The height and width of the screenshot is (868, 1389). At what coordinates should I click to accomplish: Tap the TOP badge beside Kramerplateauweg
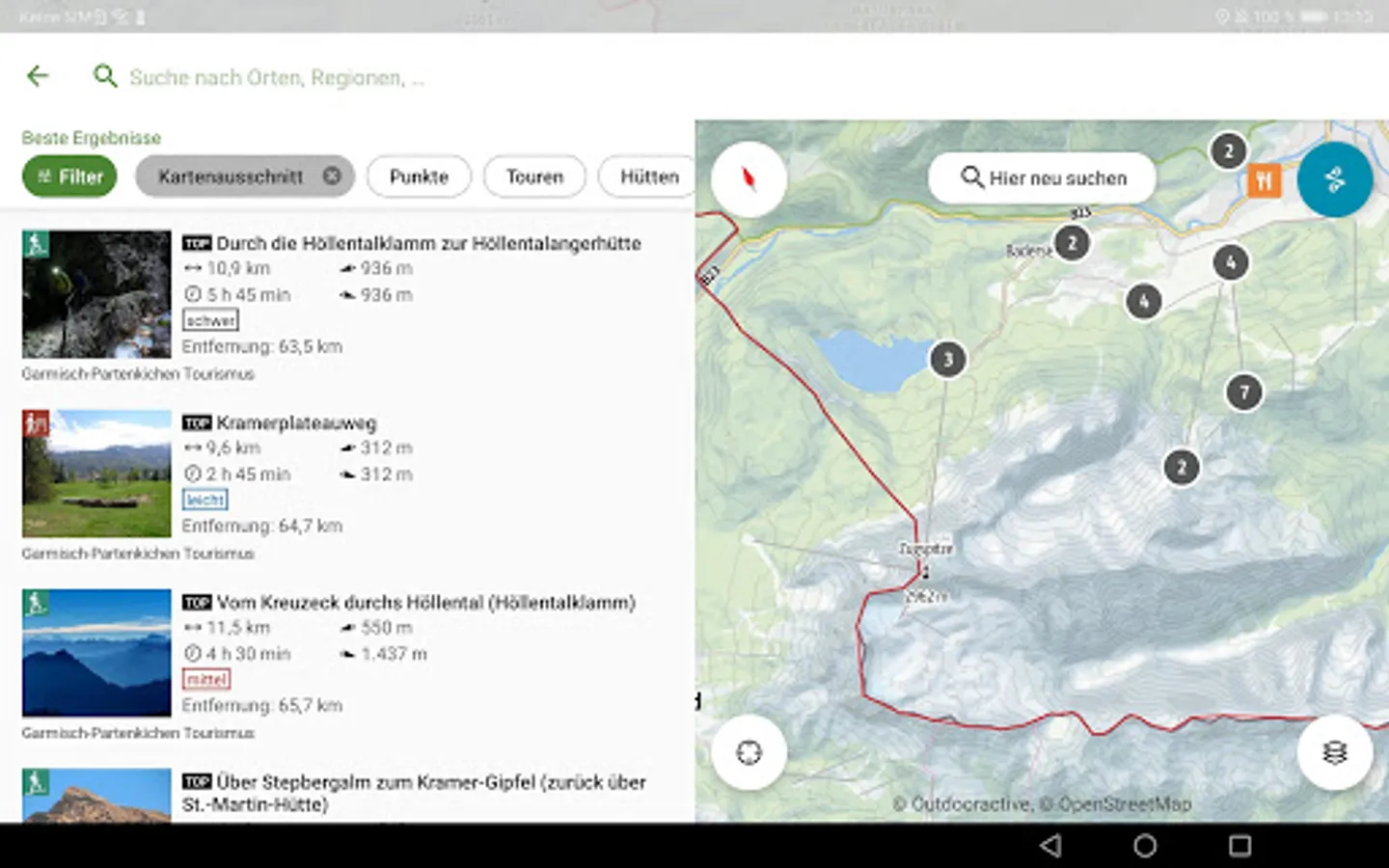point(197,423)
